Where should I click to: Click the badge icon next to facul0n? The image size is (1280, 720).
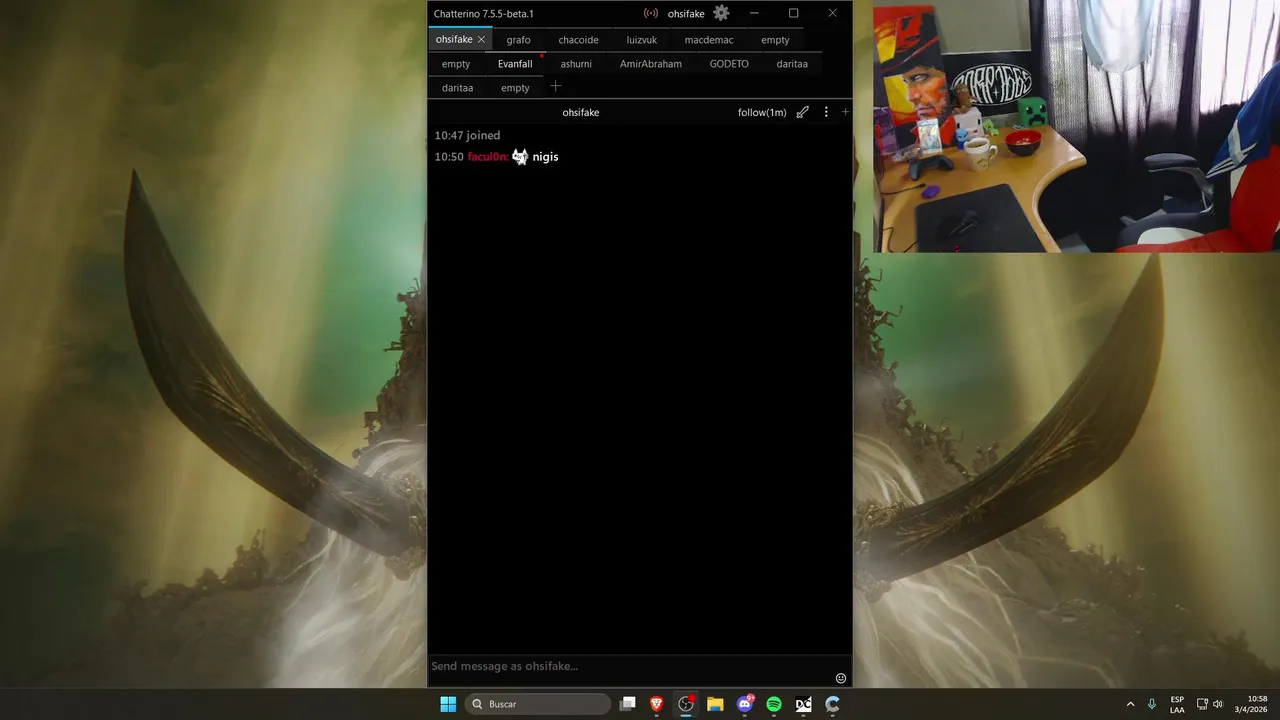click(x=520, y=156)
